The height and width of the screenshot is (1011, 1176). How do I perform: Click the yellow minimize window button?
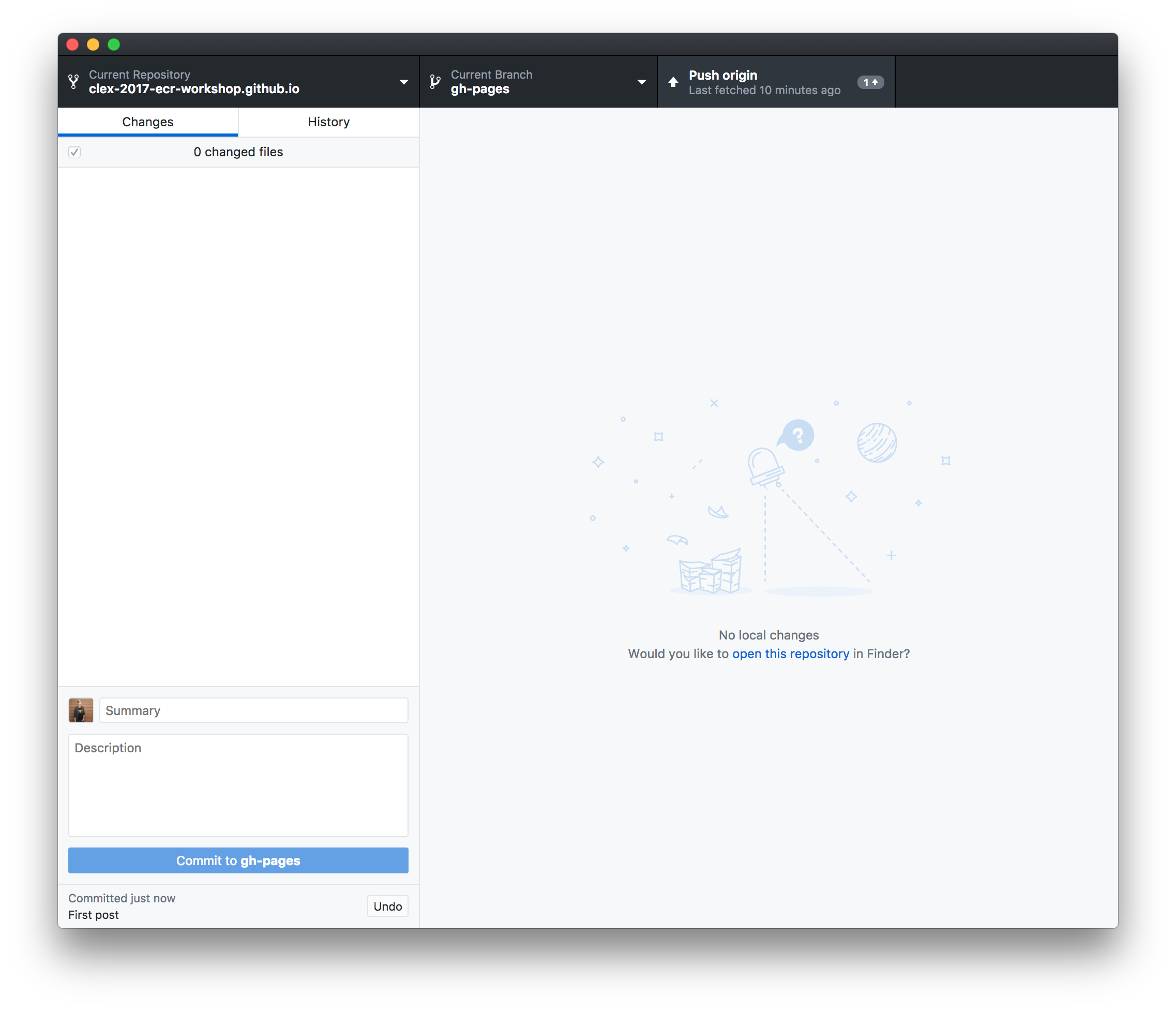point(93,44)
